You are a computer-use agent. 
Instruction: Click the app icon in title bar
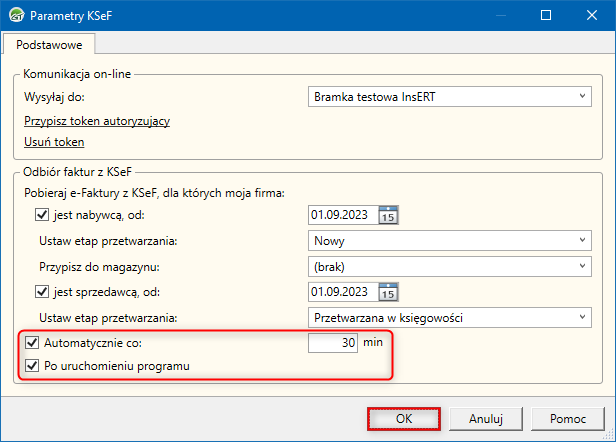coord(15,15)
